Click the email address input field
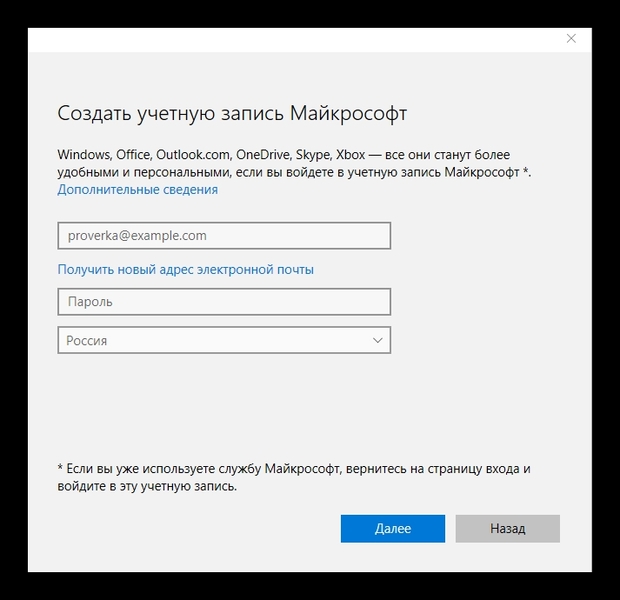The height and width of the screenshot is (600, 620). click(x=224, y=236)
